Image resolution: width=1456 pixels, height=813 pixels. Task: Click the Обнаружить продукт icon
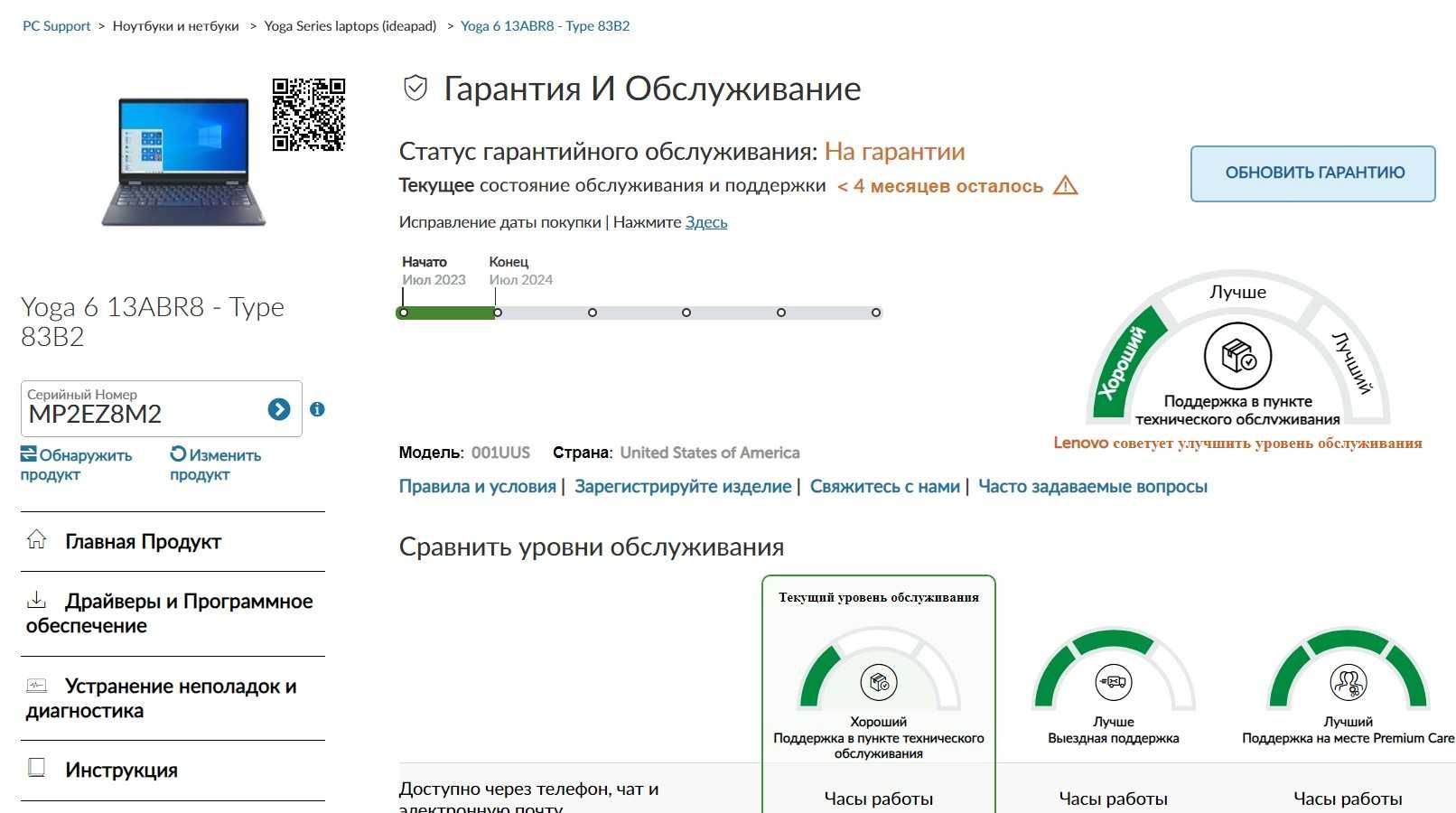coord(29,453)
